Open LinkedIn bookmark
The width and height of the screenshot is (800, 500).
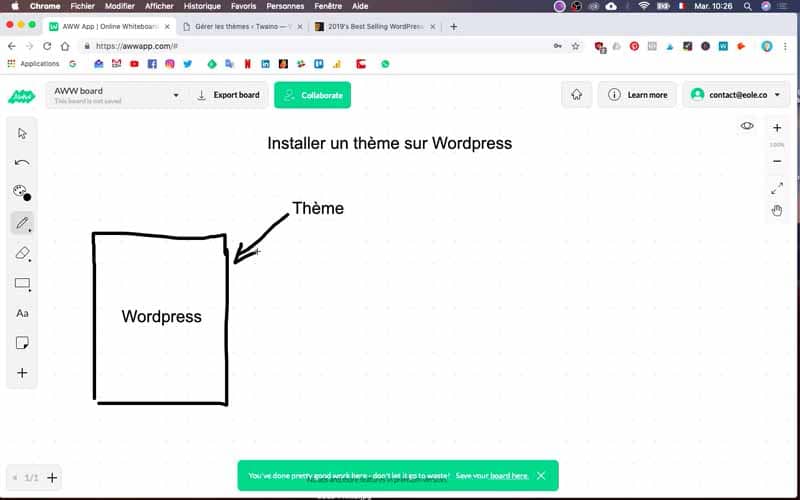(x=265, y=64)
